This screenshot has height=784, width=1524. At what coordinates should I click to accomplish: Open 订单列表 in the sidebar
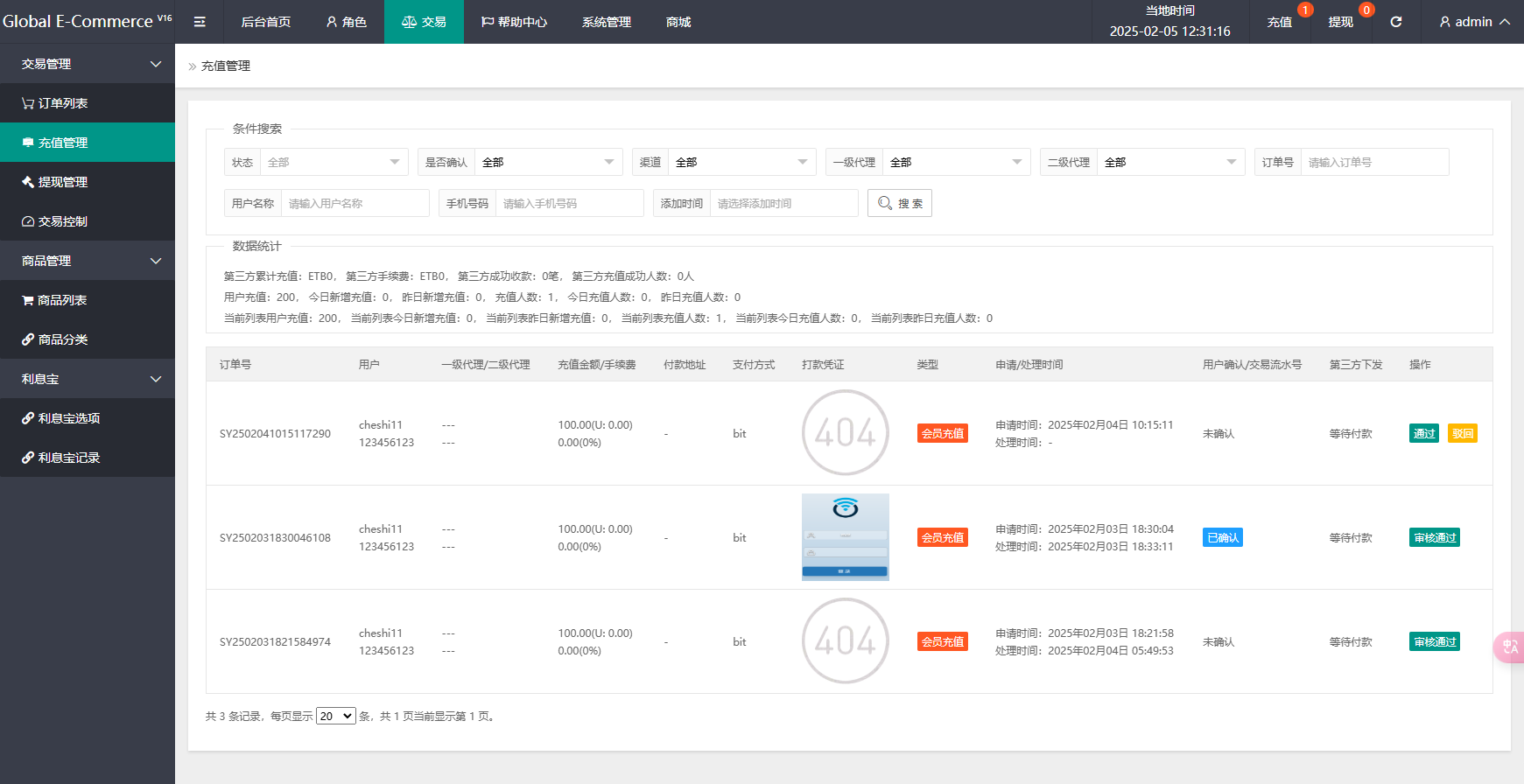pos(62,103)
